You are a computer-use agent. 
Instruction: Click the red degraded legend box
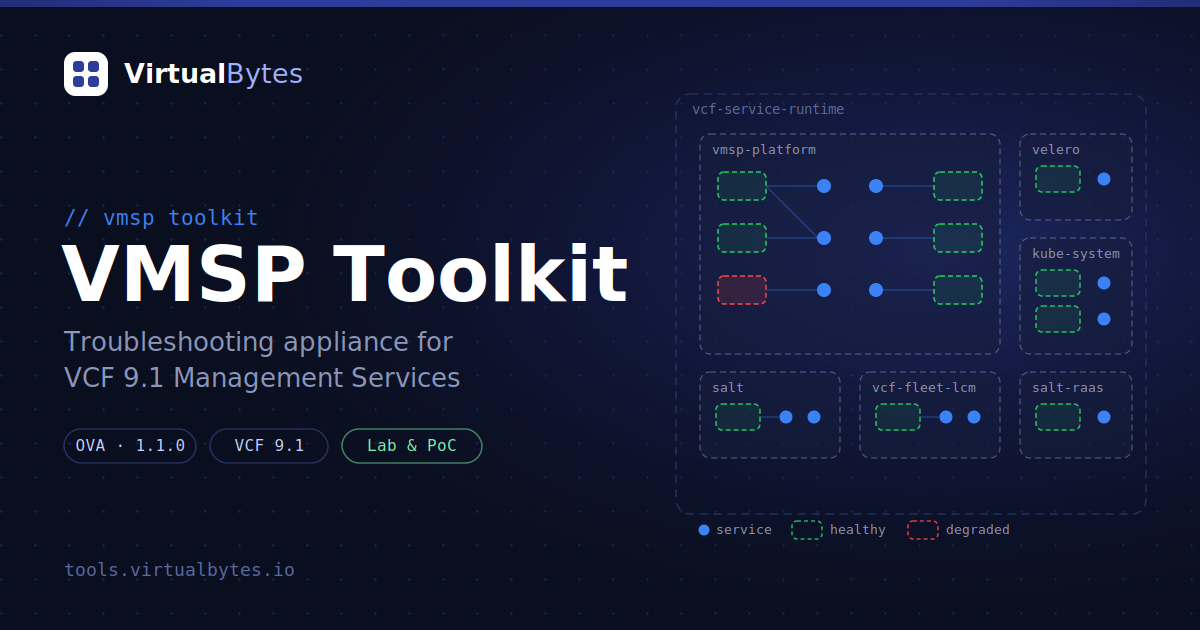click(923, 530)
